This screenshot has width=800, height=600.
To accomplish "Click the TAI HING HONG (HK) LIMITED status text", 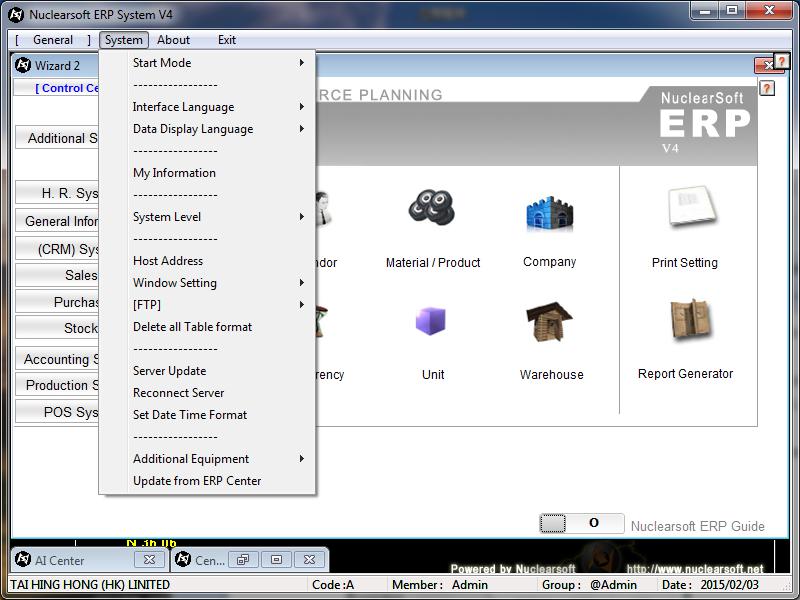I will [90, 585].
